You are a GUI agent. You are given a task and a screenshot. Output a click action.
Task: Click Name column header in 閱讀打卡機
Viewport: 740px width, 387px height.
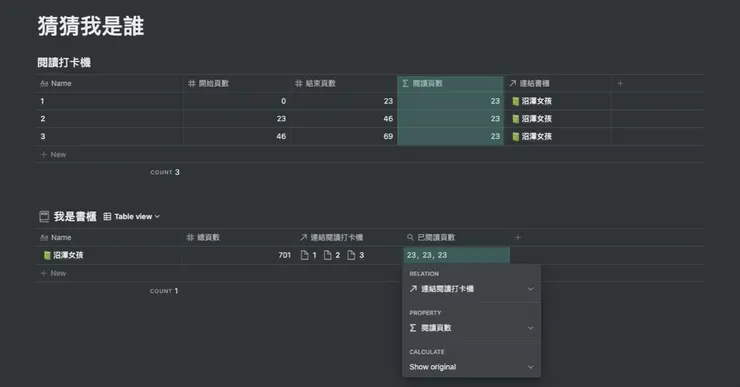[x=109, y=84]
